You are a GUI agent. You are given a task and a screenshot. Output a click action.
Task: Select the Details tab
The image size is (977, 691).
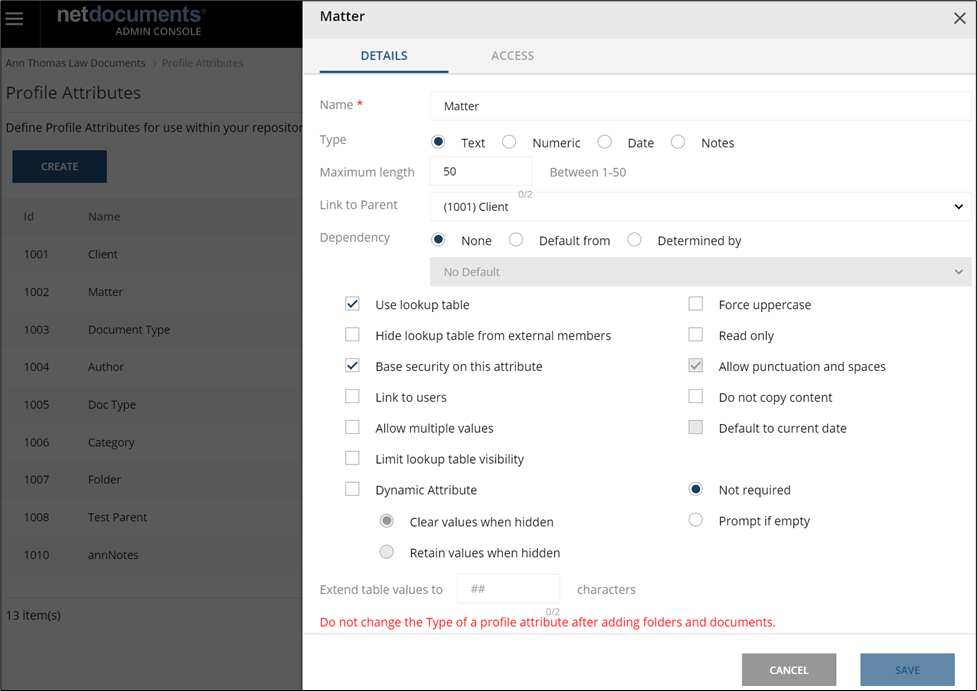click(384, 56)
